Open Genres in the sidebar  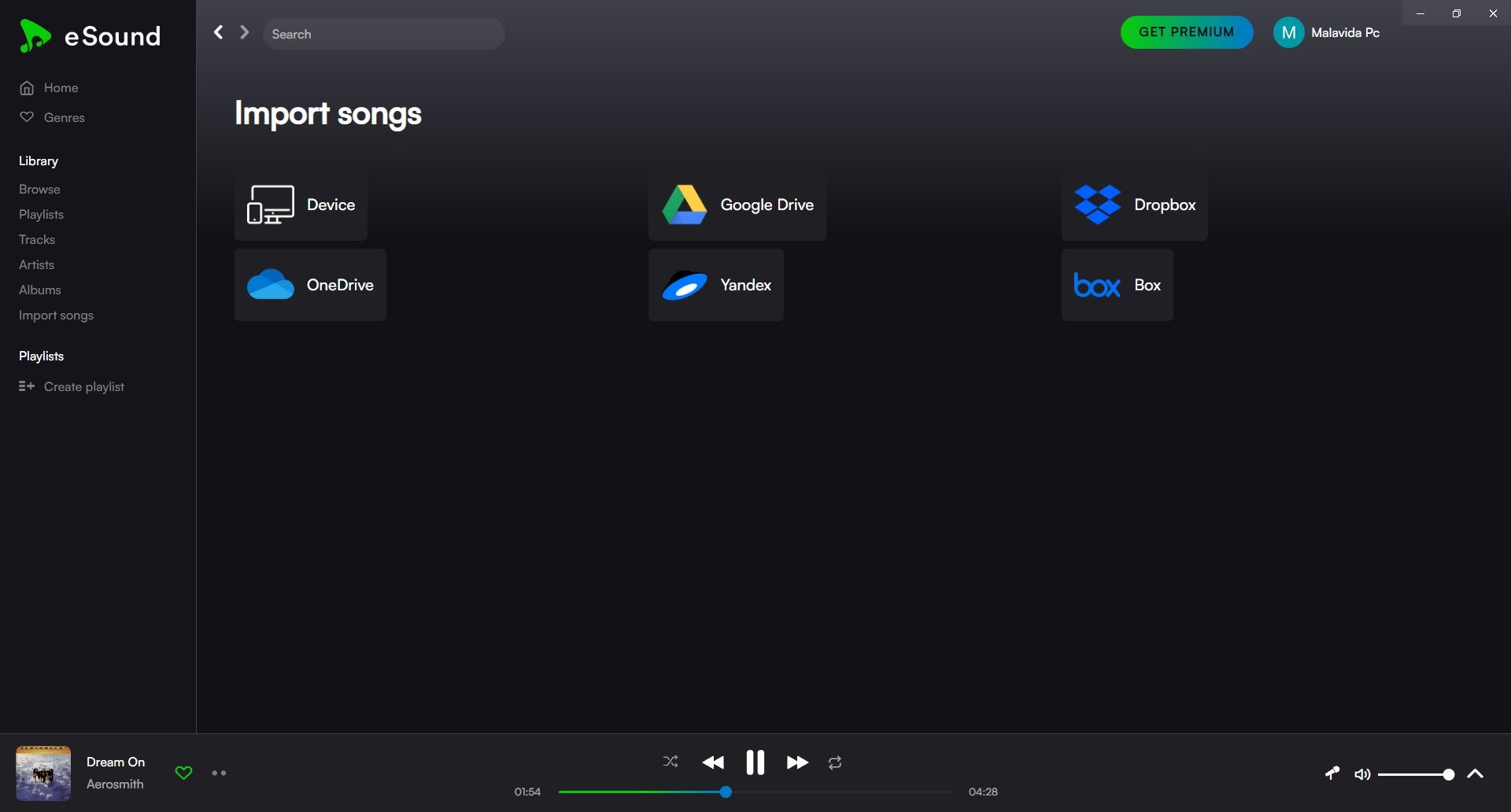point(64,117)
